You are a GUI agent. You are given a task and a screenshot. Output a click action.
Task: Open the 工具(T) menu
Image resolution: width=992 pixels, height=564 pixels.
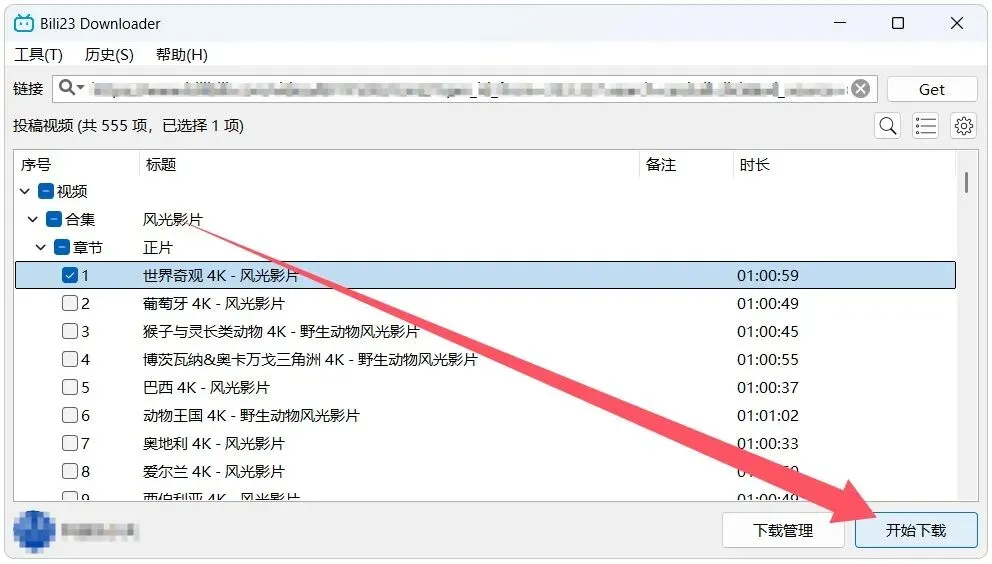point(39,55)
